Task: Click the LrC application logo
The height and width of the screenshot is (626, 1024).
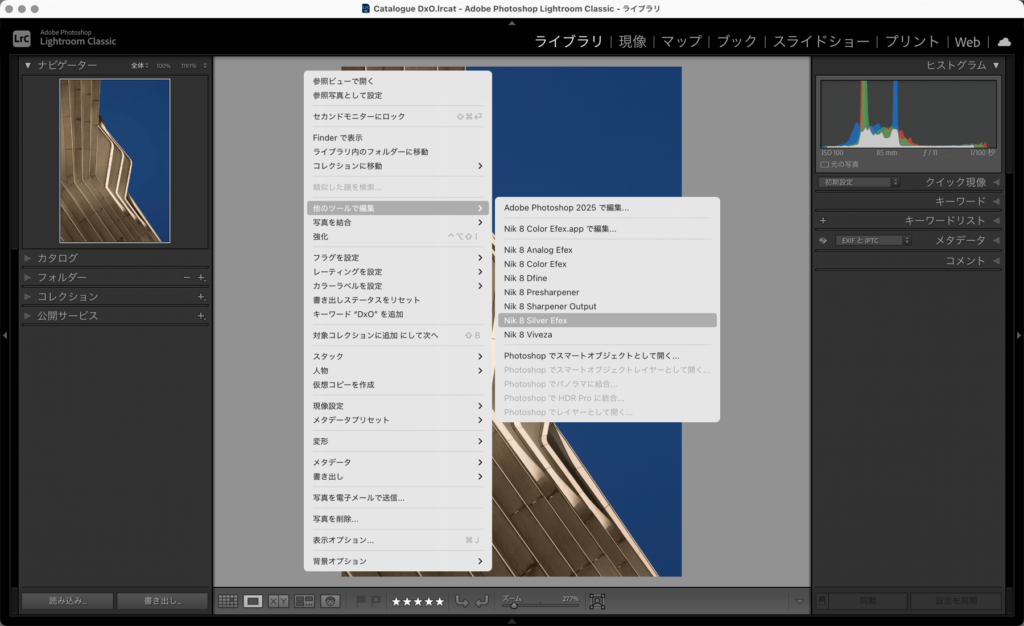Action: [22, 39]
